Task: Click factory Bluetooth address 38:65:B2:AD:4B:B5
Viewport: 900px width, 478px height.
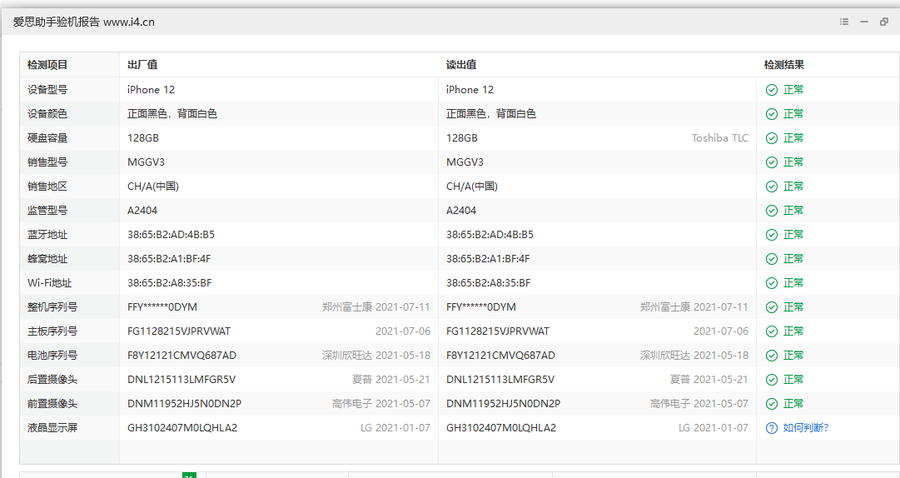Action: [171, 234]
